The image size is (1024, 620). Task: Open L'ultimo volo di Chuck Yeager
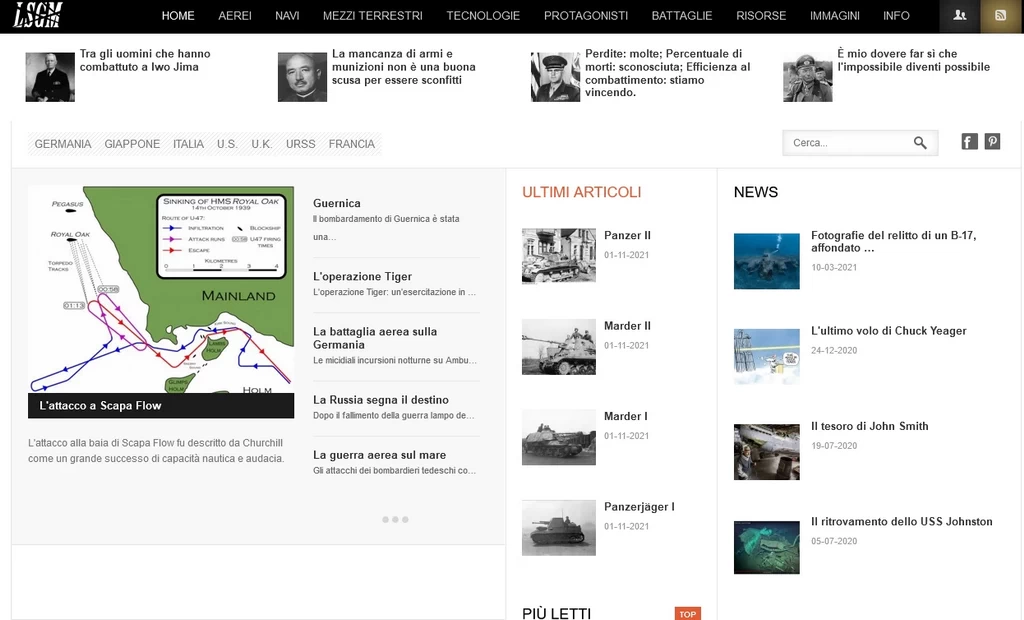(x=889, y=331)
